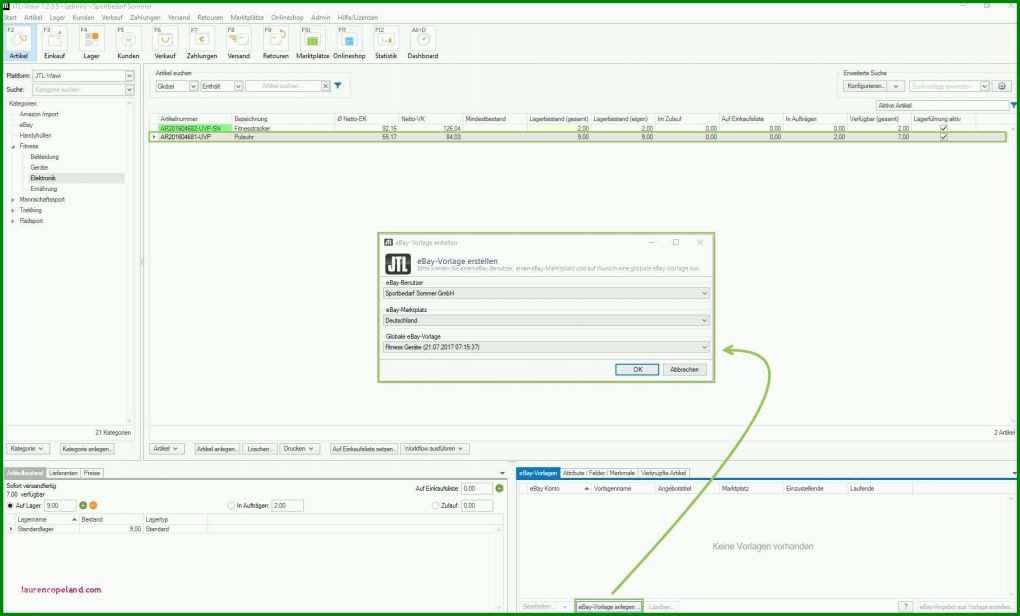The image size is (1020, 616).
Task: Select the Standardlager row in stock table
Action: (254, 529)
